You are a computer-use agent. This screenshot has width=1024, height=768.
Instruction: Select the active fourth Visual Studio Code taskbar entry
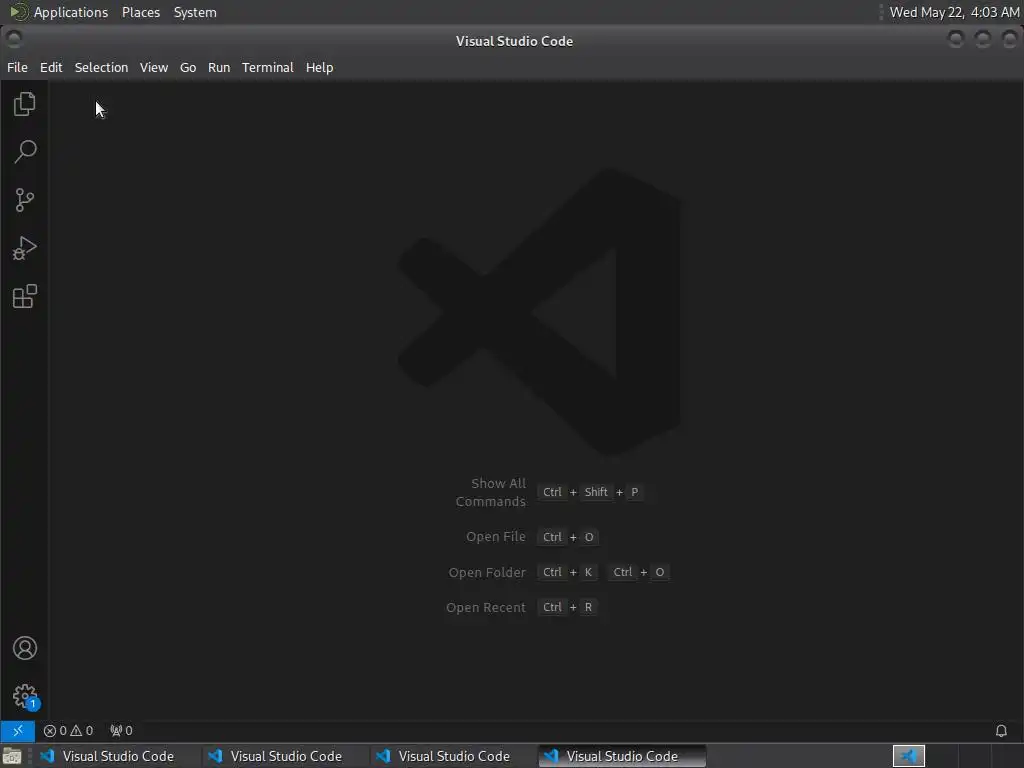coord(622,756)
